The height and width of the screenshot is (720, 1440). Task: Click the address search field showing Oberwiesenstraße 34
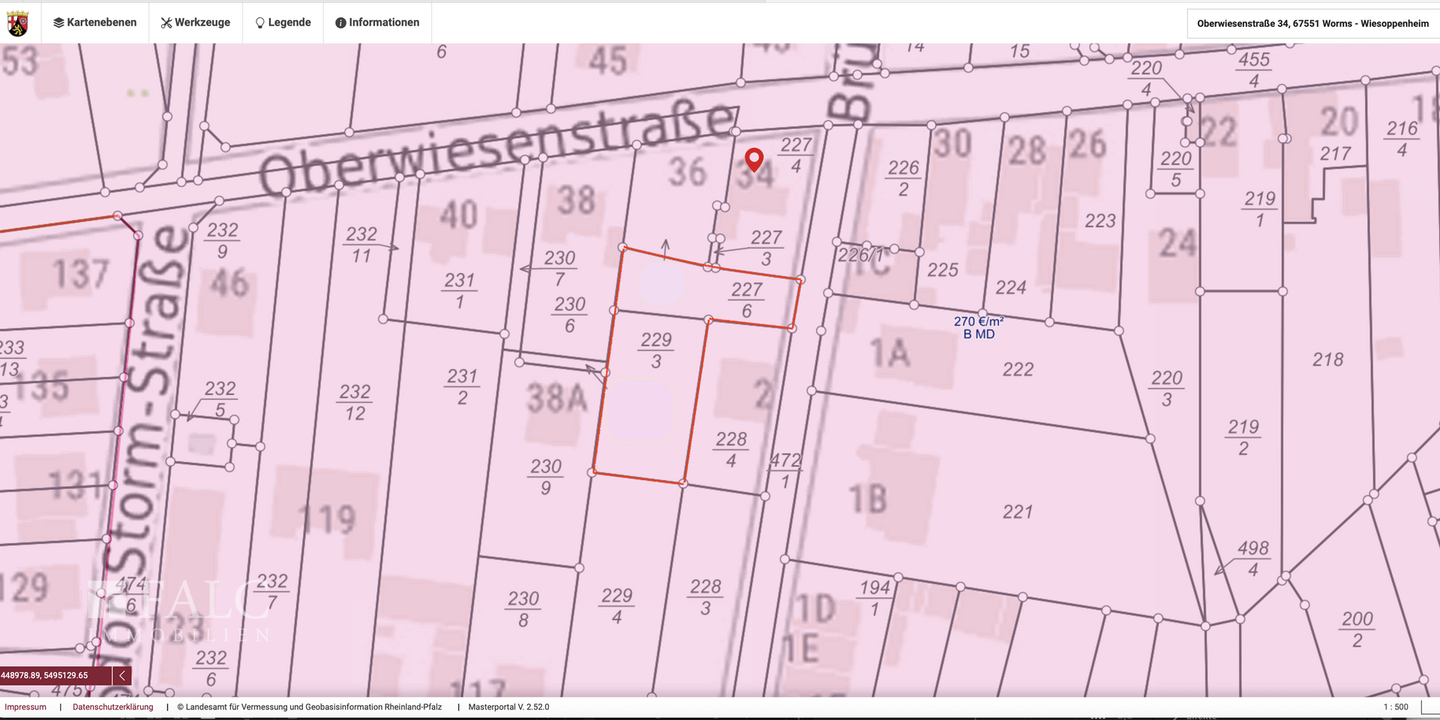pyautogui.click(x=1312, y=23)
